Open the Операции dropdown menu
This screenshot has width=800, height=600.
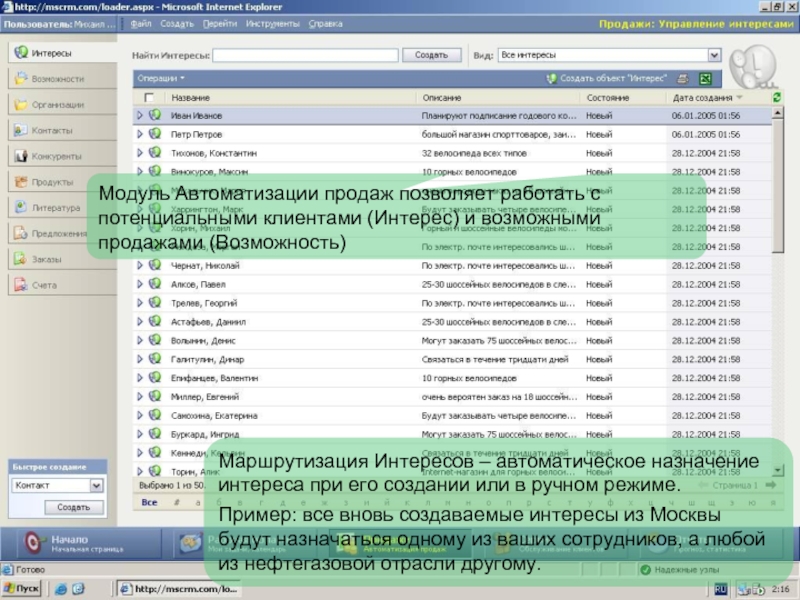click(x=161, y=79)
